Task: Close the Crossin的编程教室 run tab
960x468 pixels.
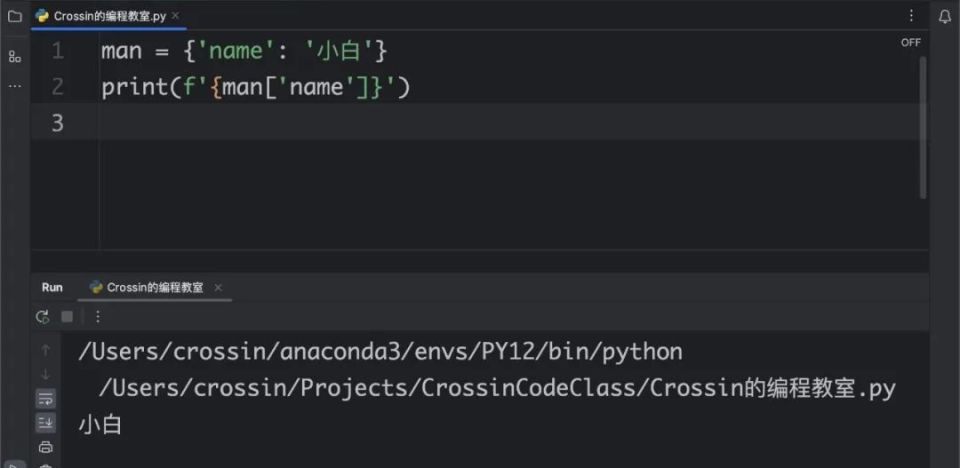Action: click(218, 287)
